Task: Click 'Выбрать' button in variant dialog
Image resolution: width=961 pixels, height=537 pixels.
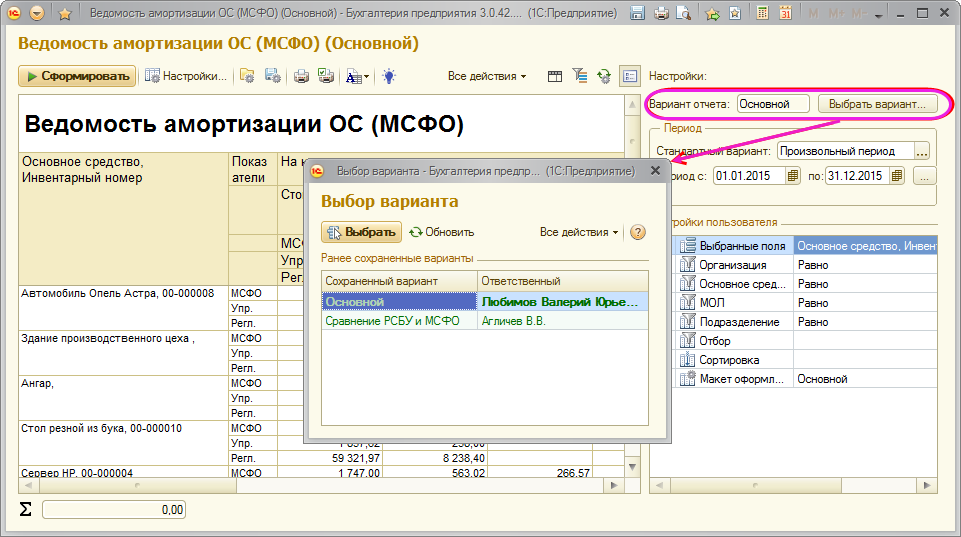Action: pos(361,232)
